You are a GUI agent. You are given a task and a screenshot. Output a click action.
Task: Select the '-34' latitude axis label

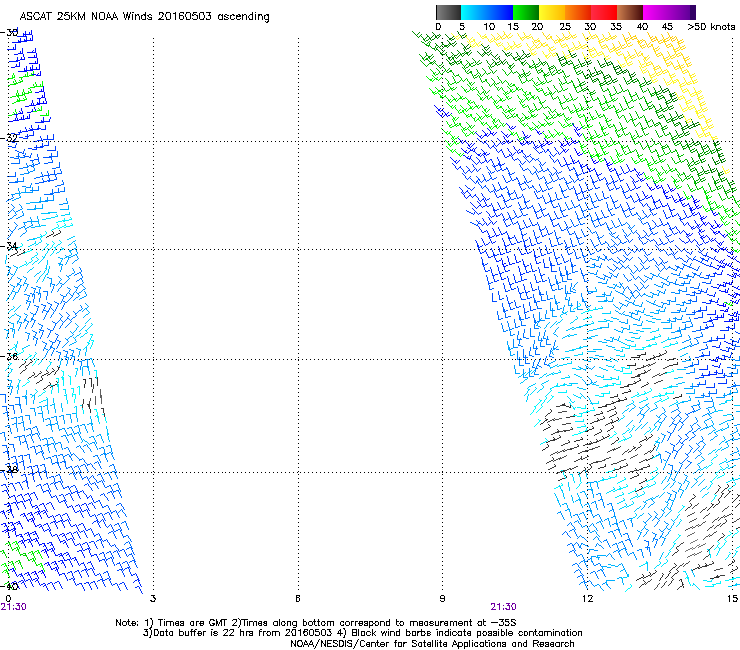tap(9, 246)
